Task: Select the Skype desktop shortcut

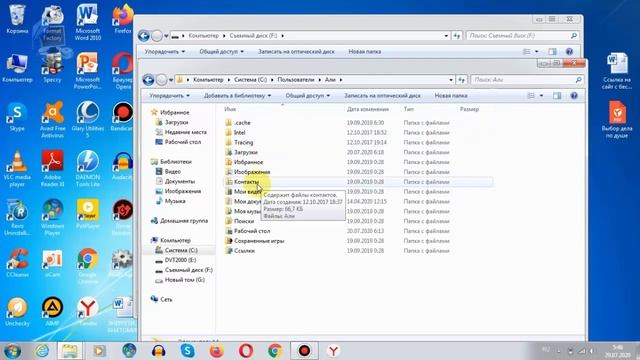Action: (17, 117)
